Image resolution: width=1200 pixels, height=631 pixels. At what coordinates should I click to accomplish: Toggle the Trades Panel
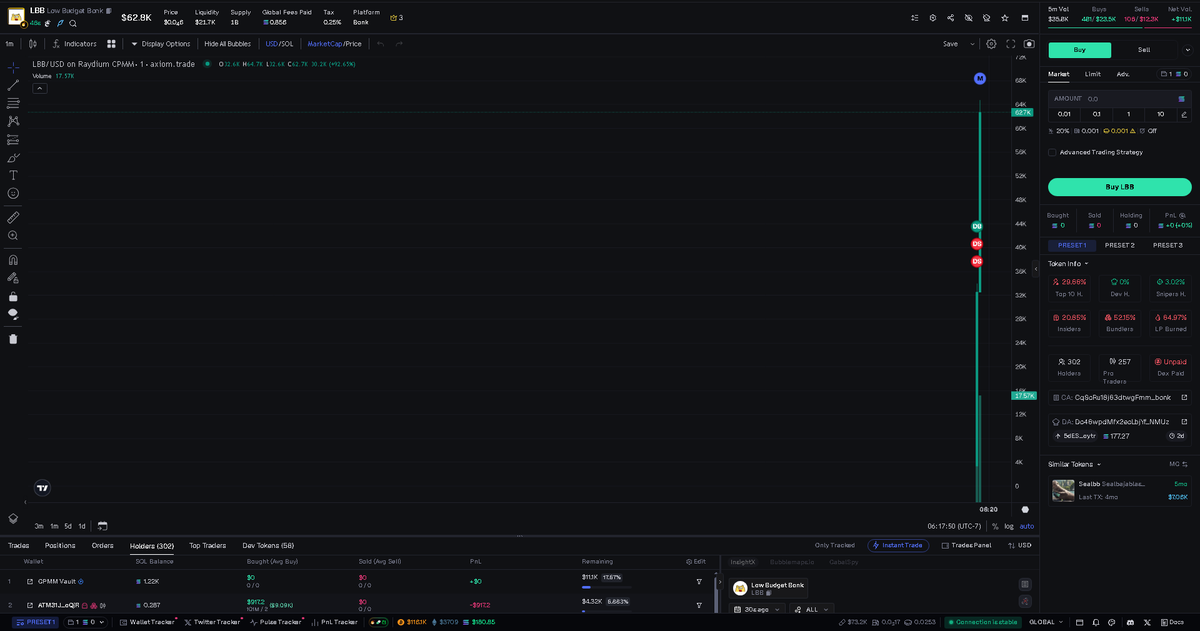pyautogui.click(x=966, y=546)
